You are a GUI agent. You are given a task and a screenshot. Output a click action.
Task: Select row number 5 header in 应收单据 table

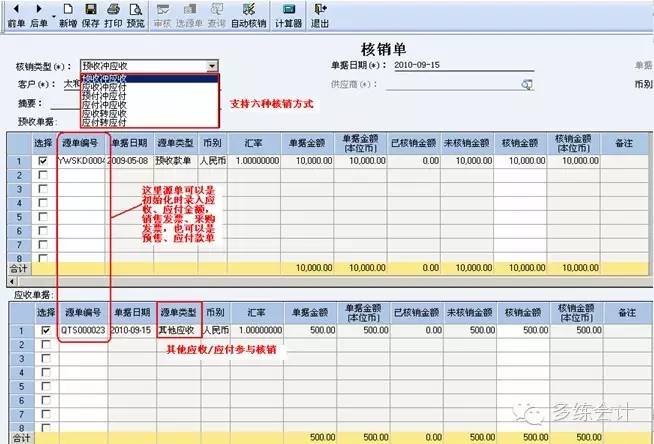(x=21, y=386)
